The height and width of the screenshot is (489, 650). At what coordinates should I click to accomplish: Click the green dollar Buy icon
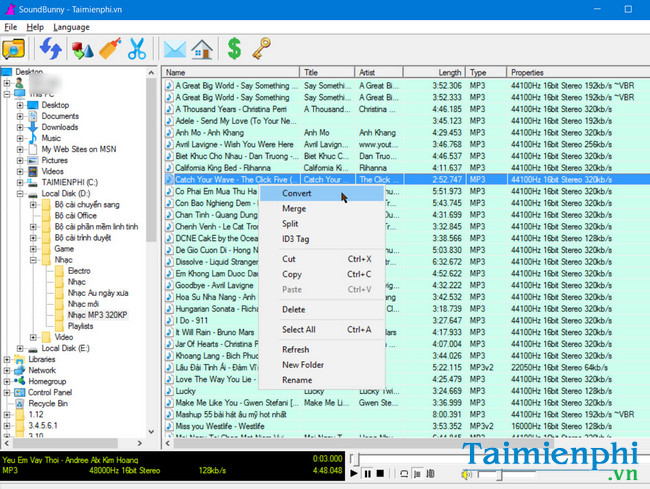pyautogui.click(x=234, y=48)
